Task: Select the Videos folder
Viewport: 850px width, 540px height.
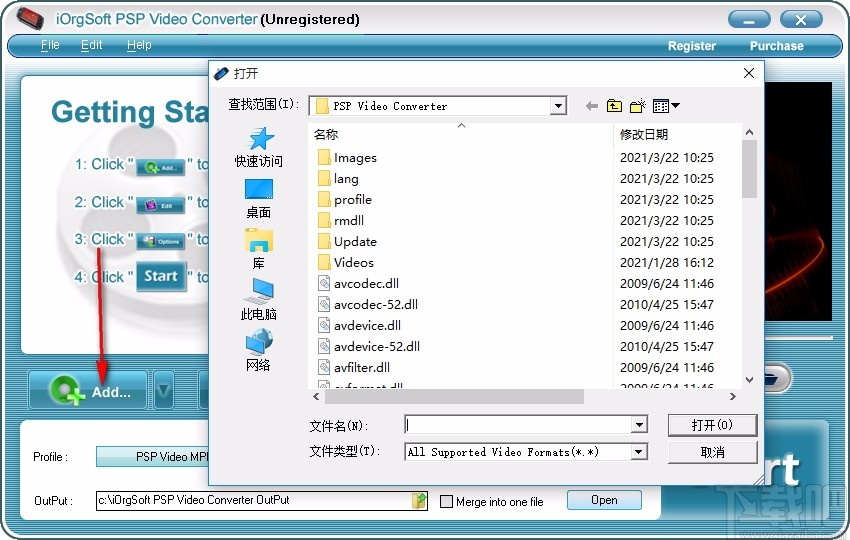Action: point(346,262)
